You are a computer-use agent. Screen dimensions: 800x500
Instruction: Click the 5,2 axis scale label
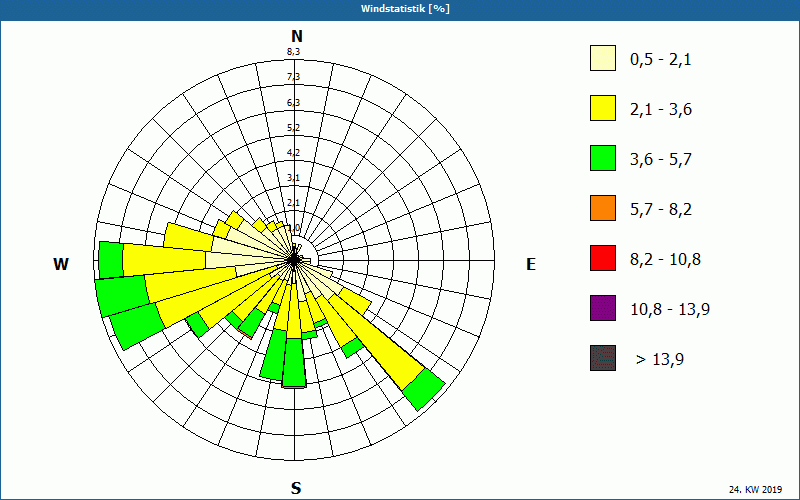293,128
